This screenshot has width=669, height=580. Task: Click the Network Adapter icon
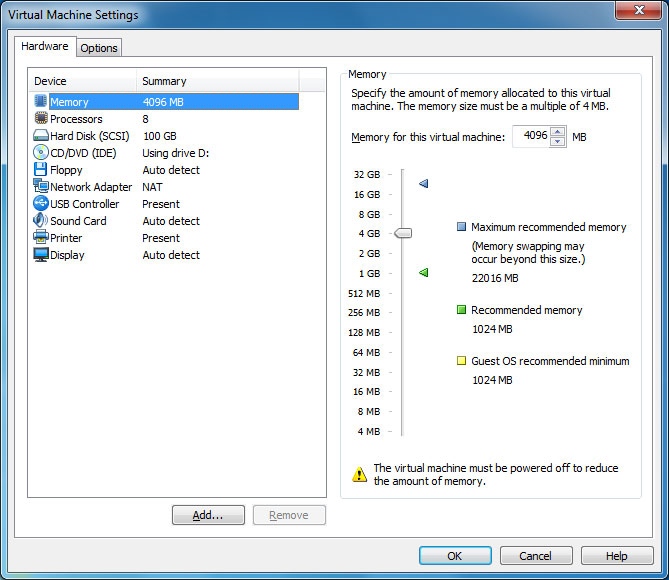(x=41, y=186)
